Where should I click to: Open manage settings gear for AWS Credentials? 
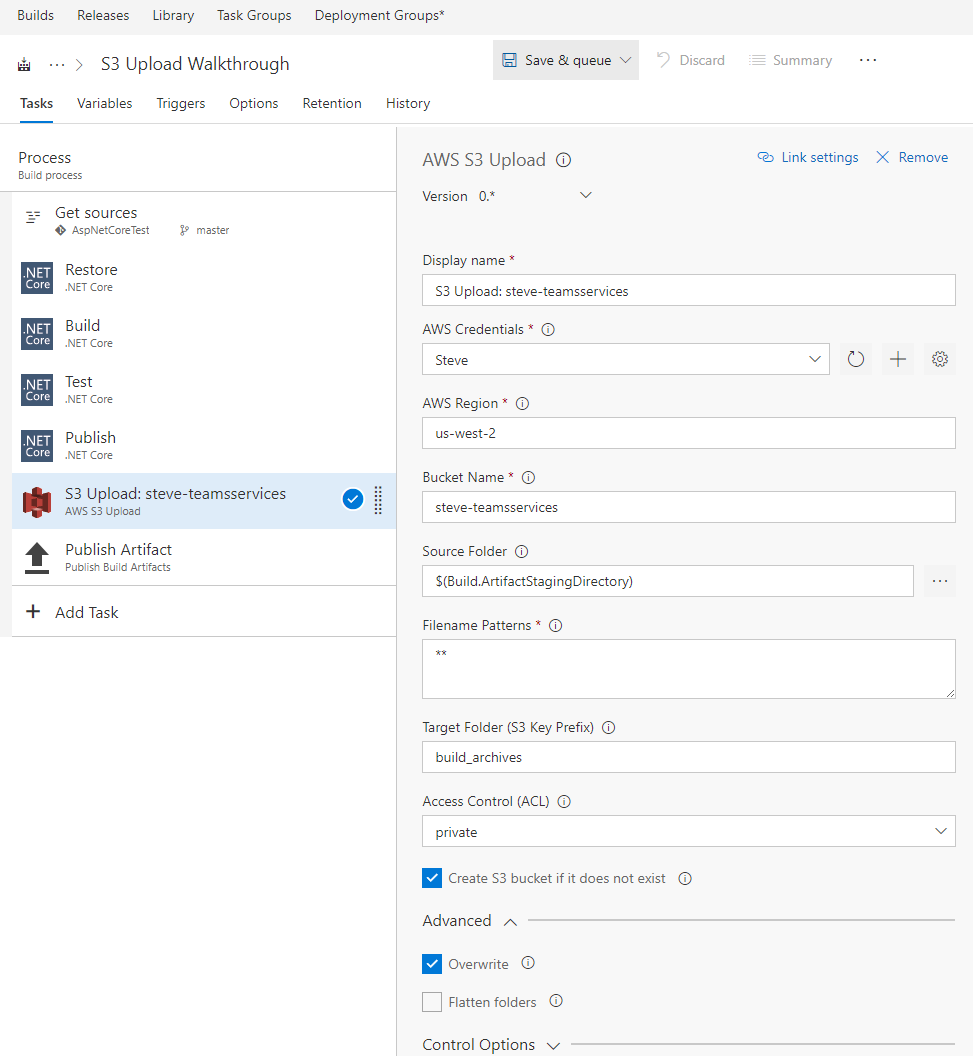[940, 359]
